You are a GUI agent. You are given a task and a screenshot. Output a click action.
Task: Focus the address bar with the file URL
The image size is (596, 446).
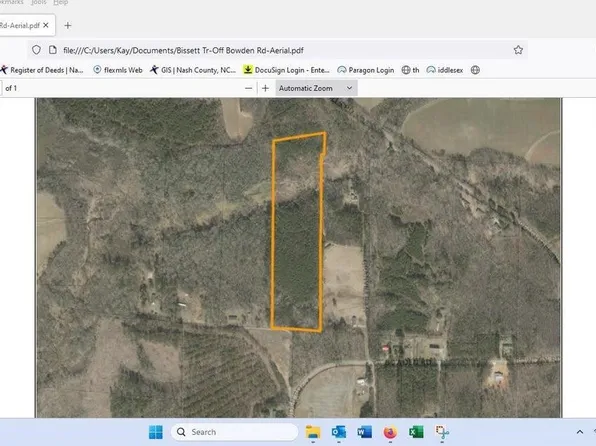click(x=277, y=50)
